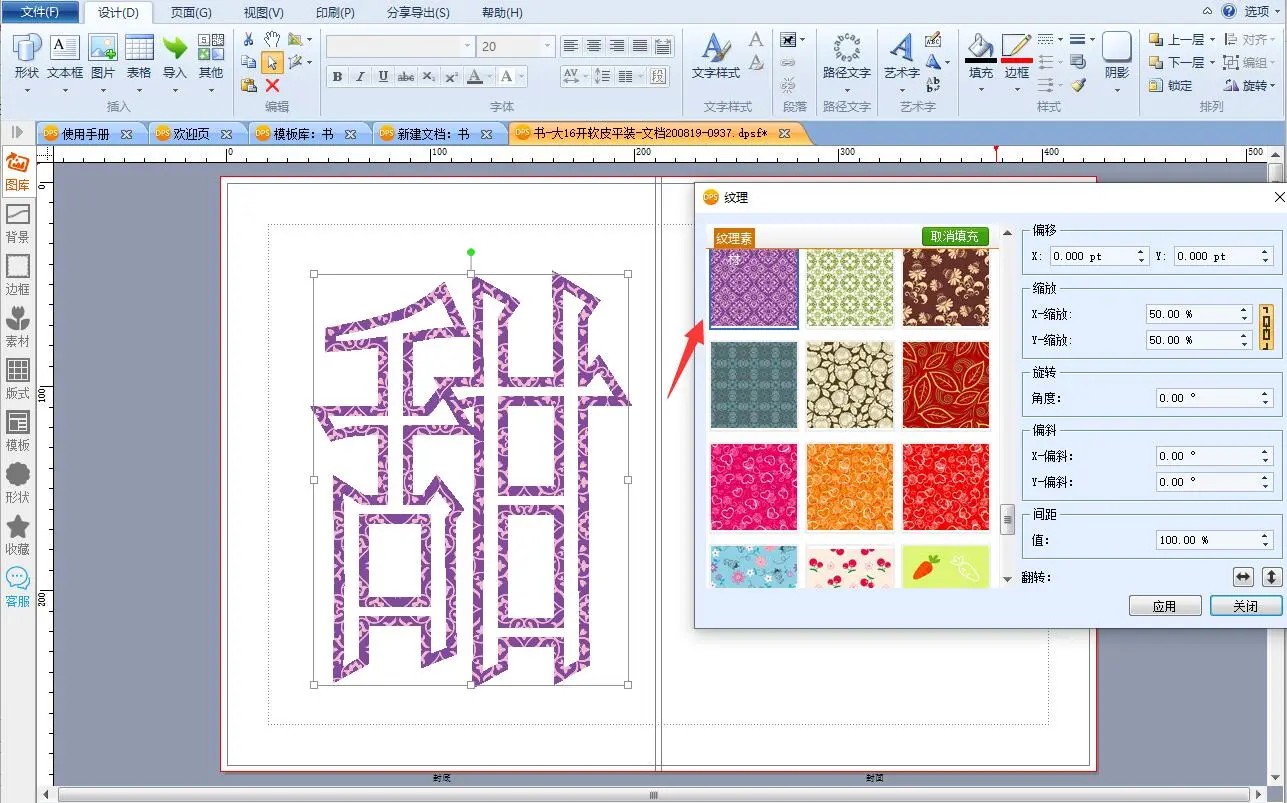
Task: Open 素材 materials panel in sidebar
Action: (x=18, y=327)
